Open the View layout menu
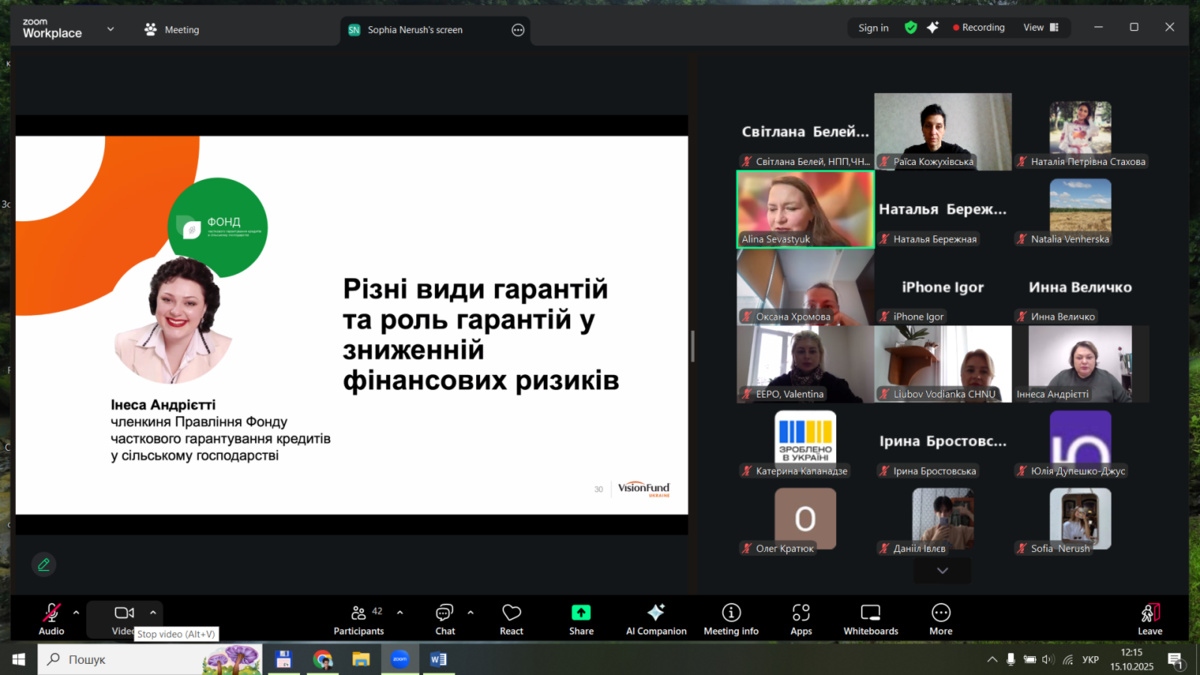The height and width of the screenshot is (675, 1200). click(x=1040, y=28)
